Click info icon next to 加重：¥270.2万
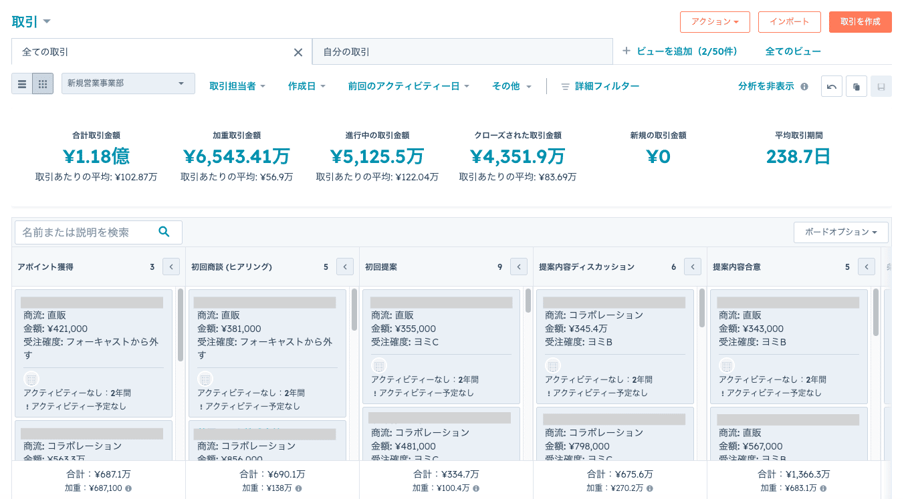 650,489
